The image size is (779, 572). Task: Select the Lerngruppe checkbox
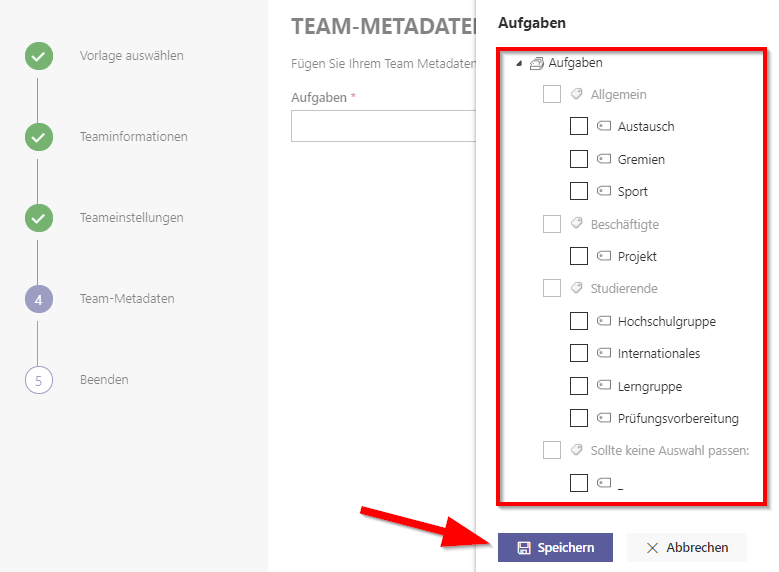click(x=579, y=386)
